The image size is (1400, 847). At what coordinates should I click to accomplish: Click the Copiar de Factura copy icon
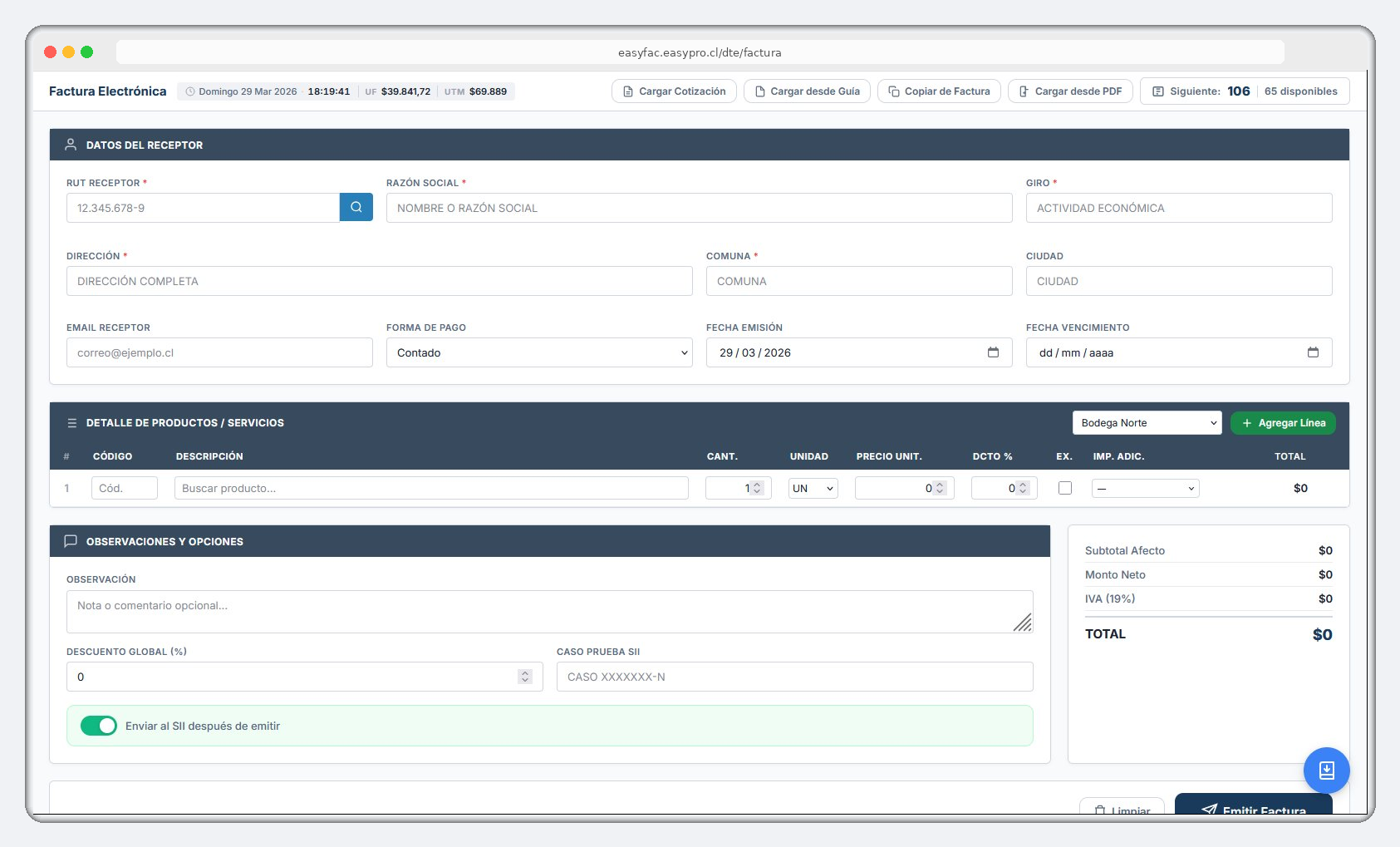click(x=893, y=91)
